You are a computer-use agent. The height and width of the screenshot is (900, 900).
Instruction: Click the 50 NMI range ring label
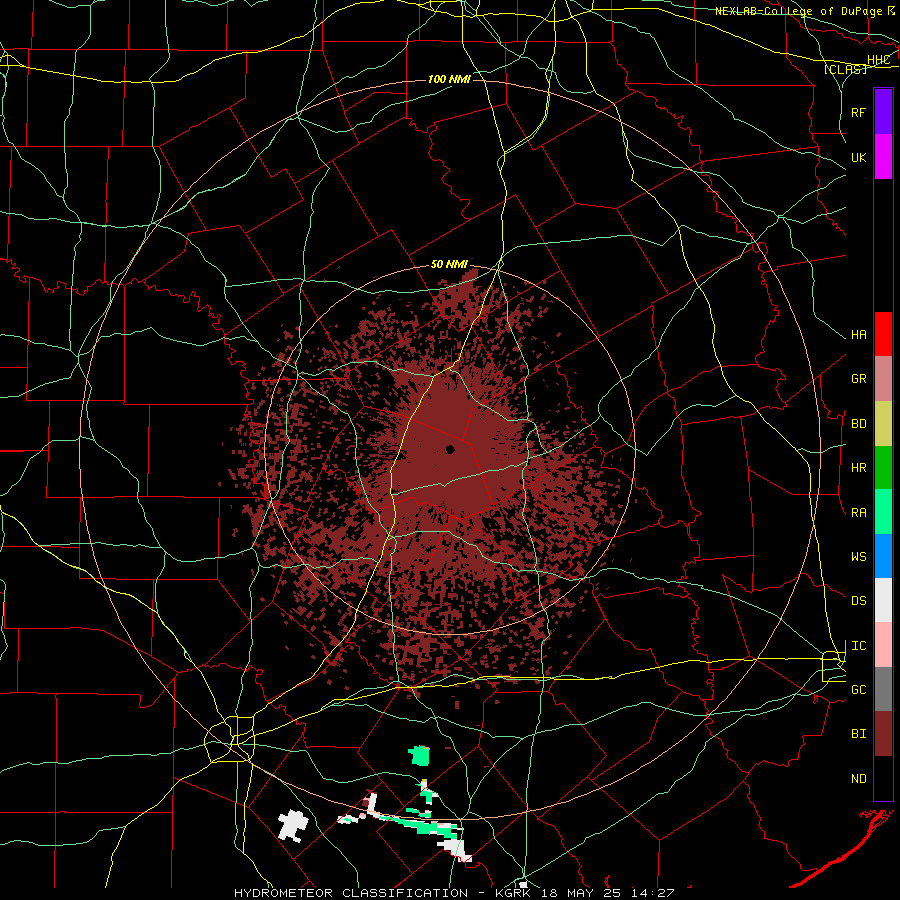[449, 264]
